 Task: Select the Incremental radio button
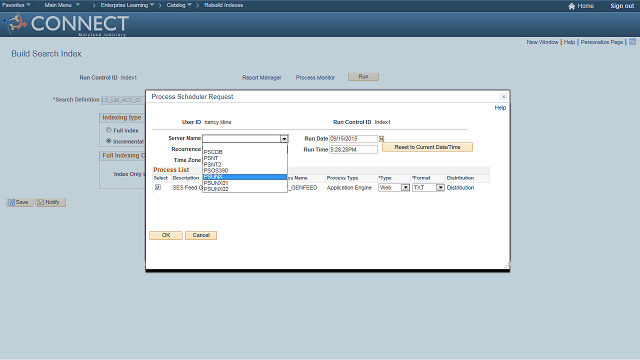point(109,141)
